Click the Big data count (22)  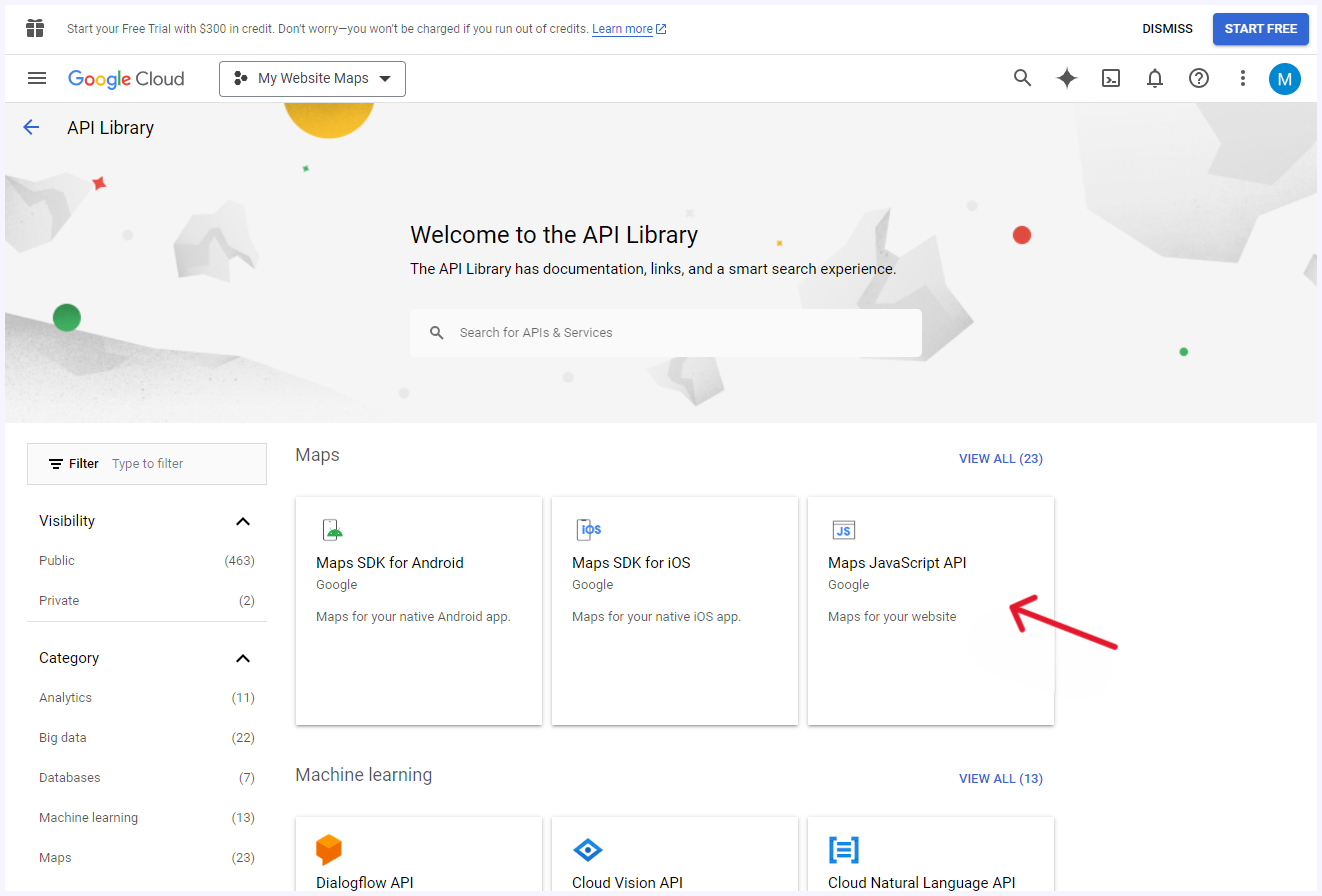(x=243, y=738)
